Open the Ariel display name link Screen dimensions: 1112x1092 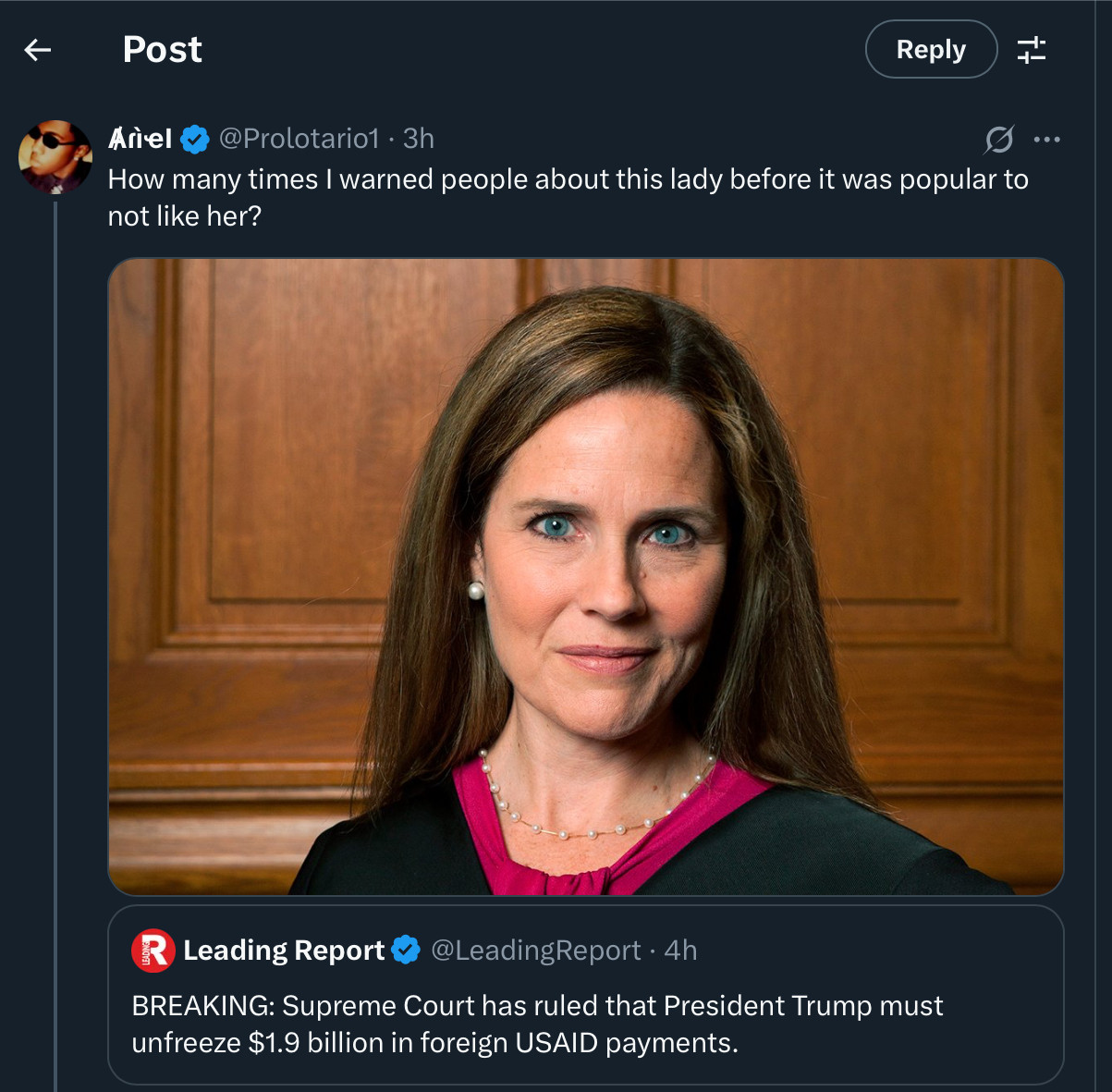point(141,139)
